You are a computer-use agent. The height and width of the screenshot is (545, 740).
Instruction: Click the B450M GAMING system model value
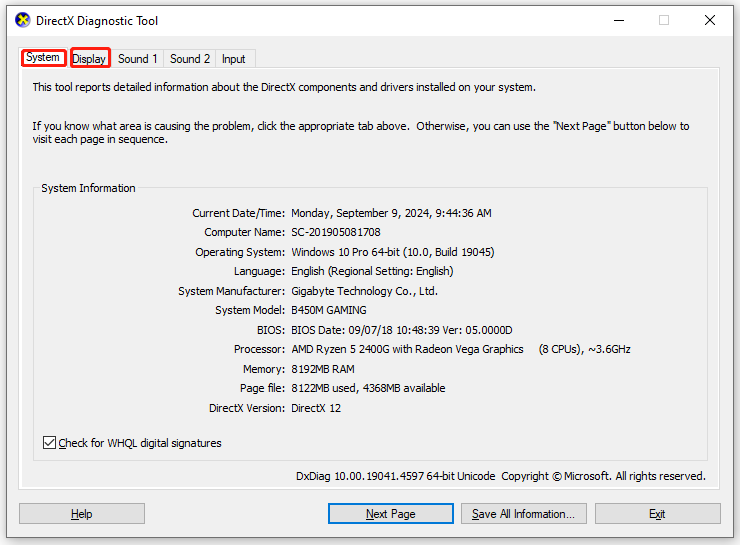point(329,310)
